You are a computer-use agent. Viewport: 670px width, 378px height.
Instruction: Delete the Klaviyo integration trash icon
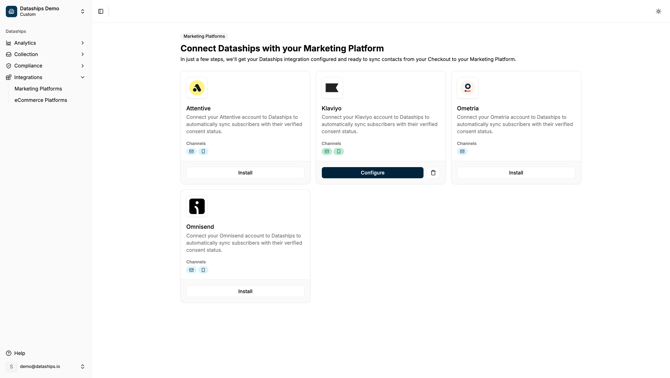(433, 173)
